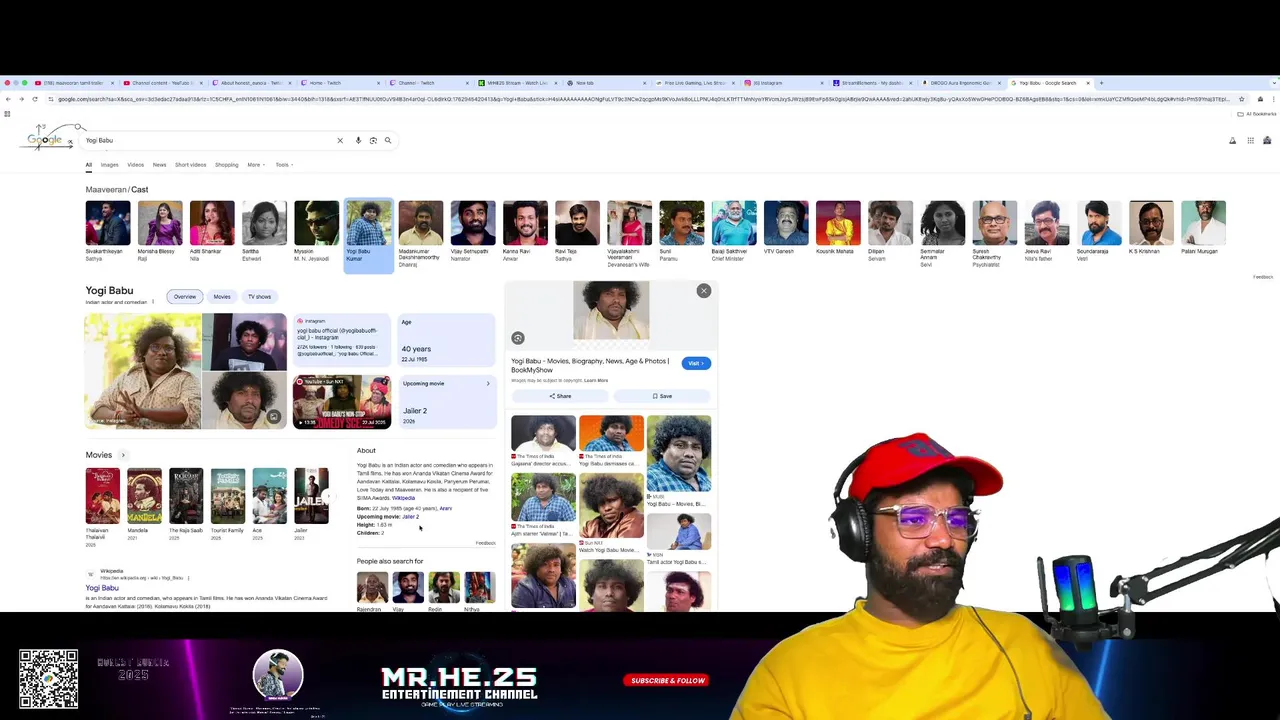This screenshot has height=720, width=1280.
Task: Open the Tools dropdown
Action: [x=284, y=165]
